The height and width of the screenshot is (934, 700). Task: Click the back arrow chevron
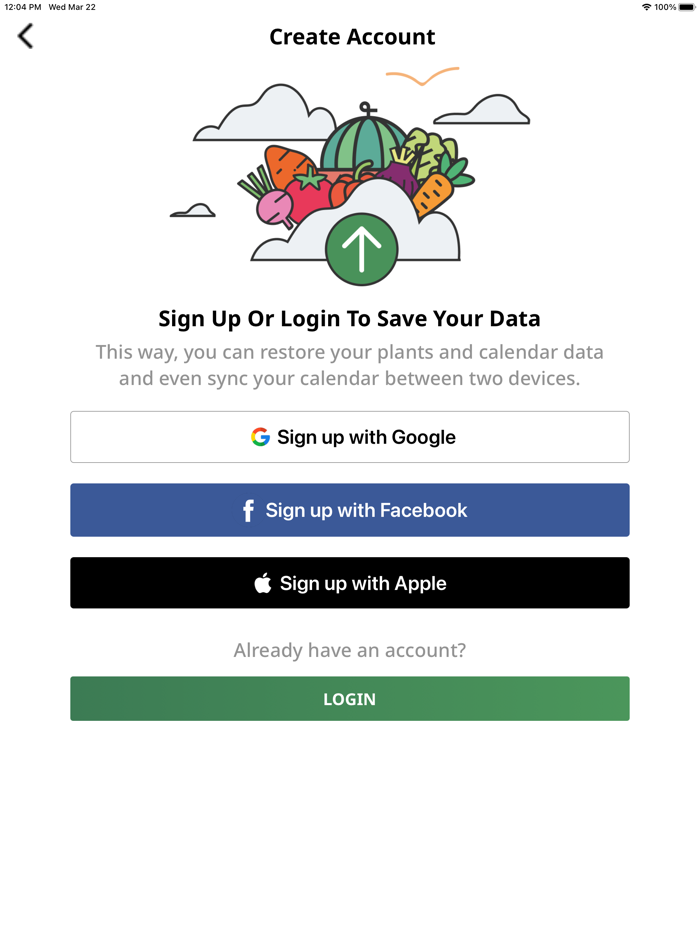coord(24,36)
